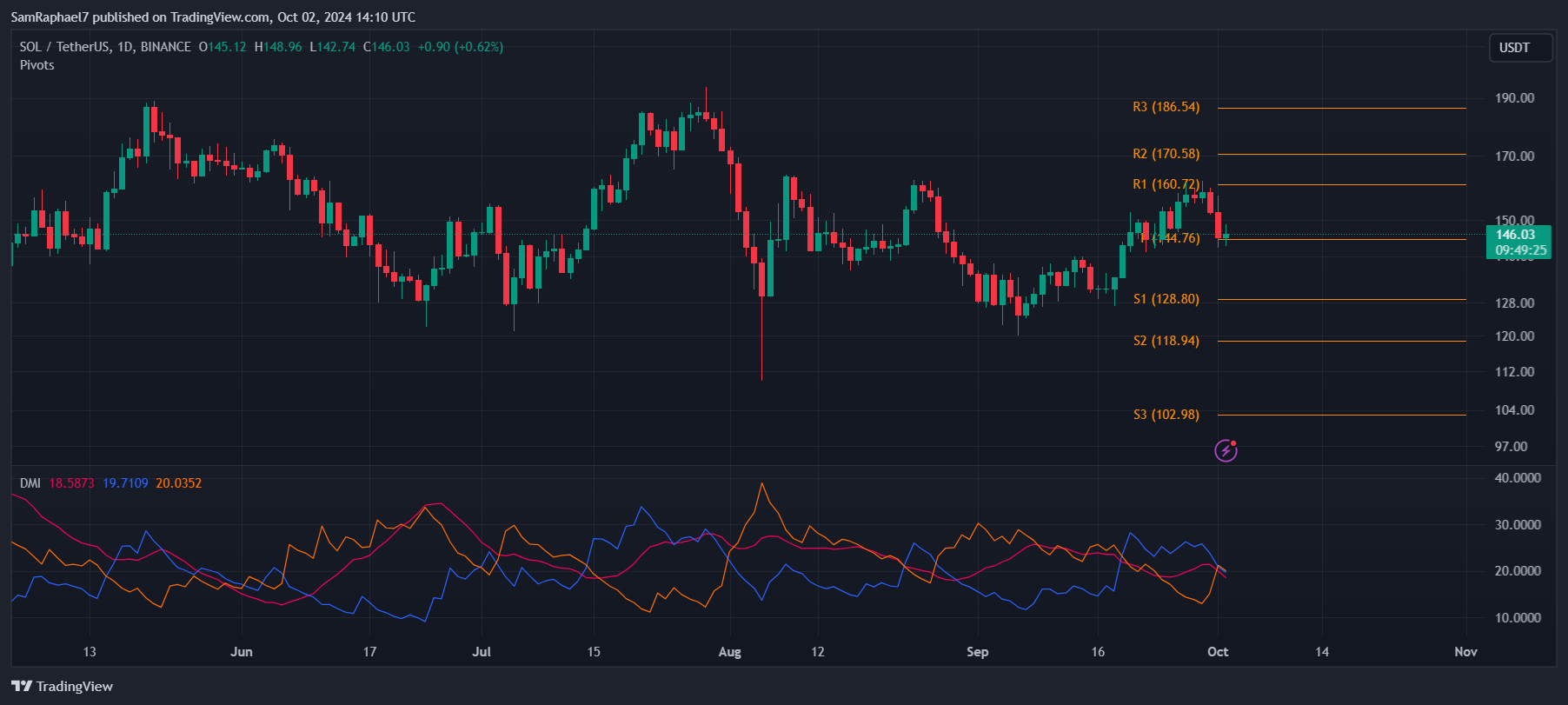The width and height of the screenshot is (1568, 705).
Task: Click the current price 146.03 tag
Action: click(1518, 242)
